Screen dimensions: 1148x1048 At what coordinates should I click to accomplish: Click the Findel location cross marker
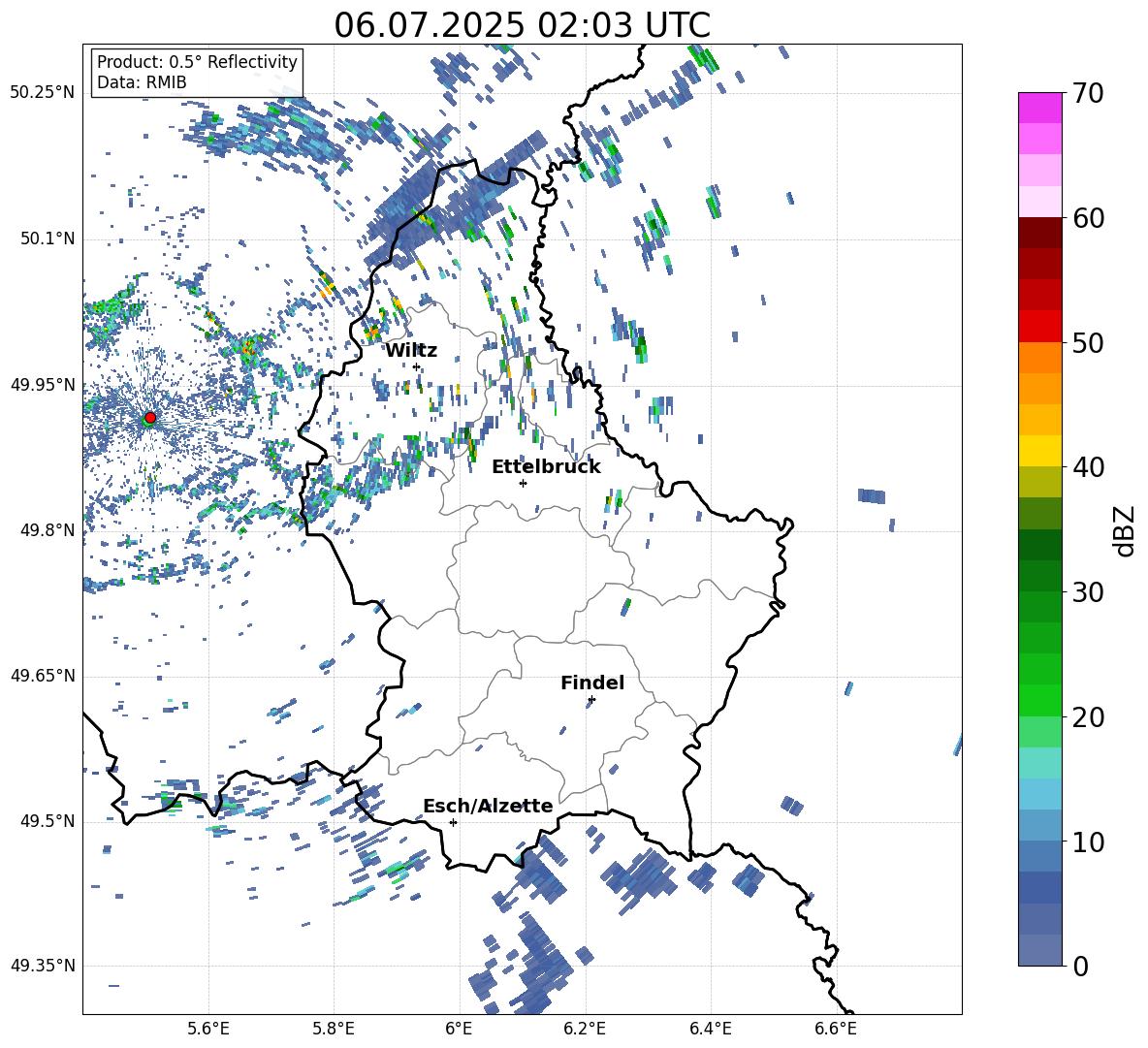[x=591, y=700]
